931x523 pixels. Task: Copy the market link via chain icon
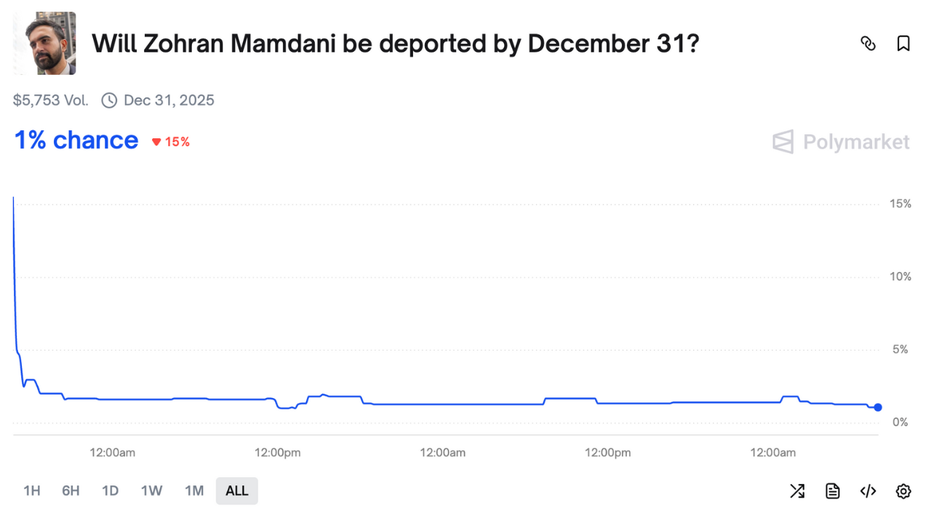[868, 43]
